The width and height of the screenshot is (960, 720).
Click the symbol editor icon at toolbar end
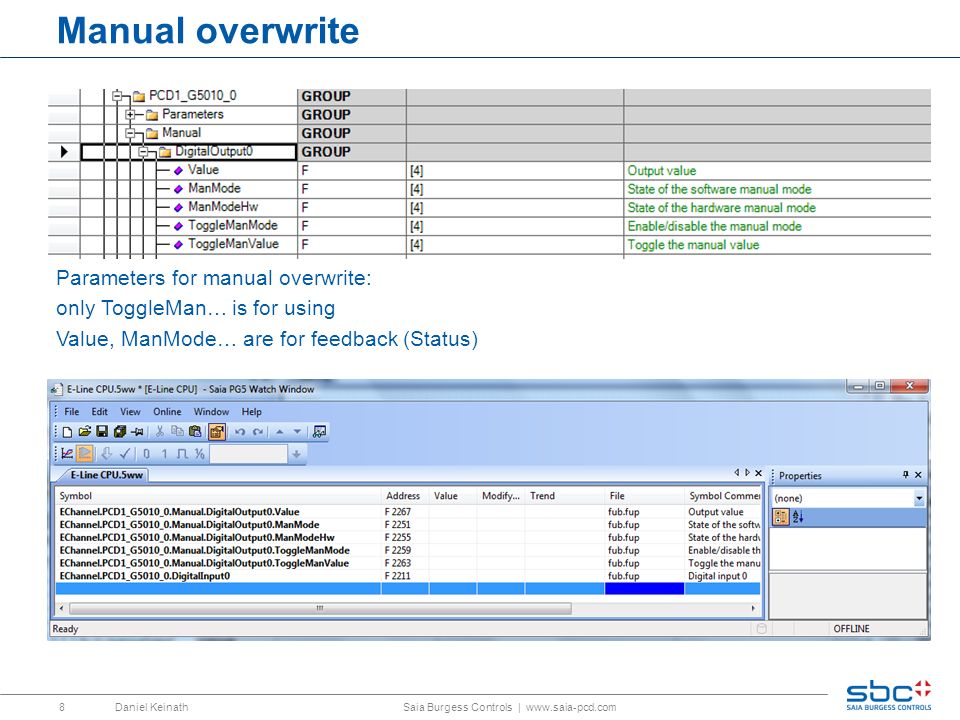click(319, 432)
